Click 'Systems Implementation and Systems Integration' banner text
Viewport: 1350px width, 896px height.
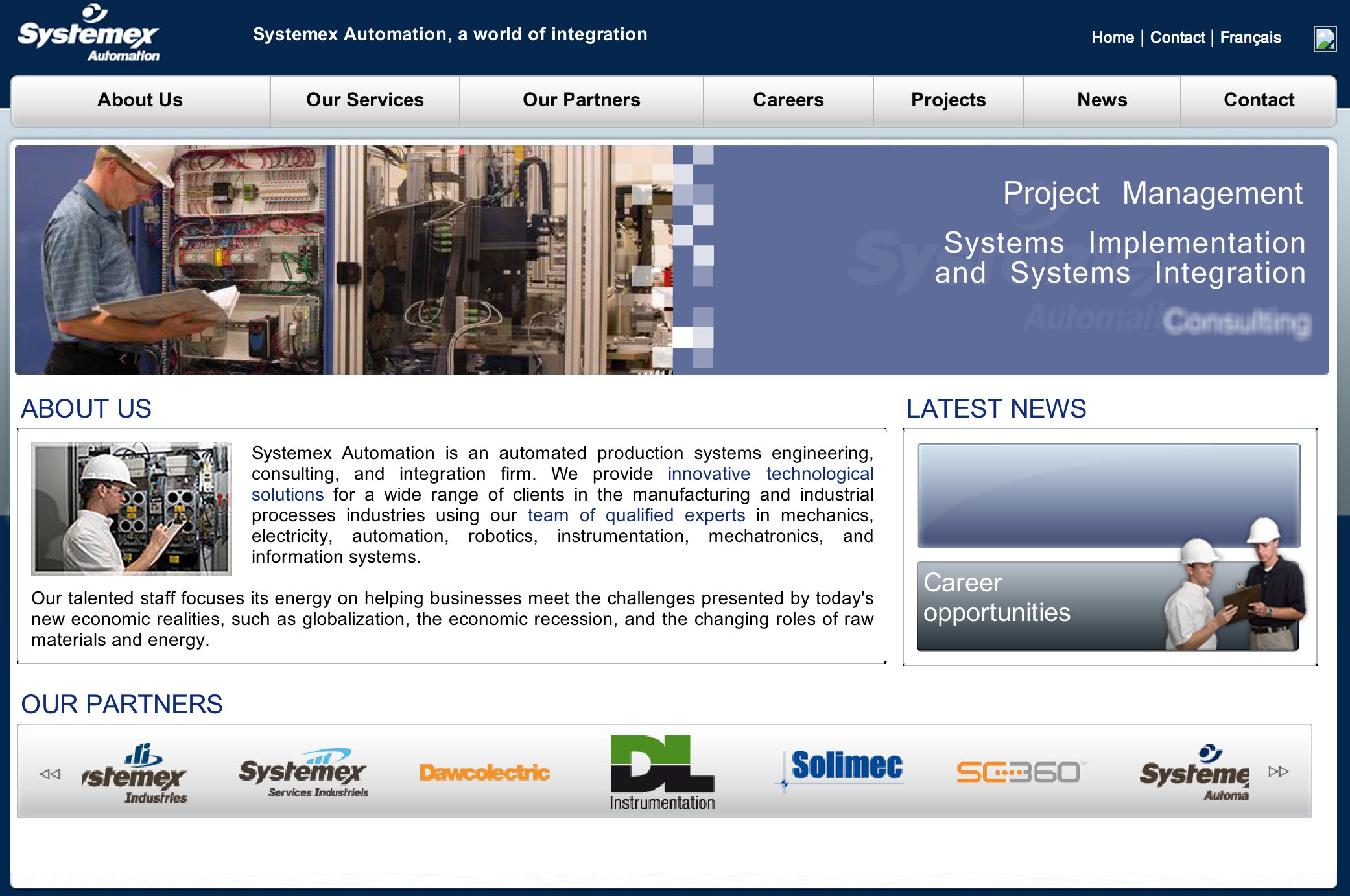tap(1120, 258)
